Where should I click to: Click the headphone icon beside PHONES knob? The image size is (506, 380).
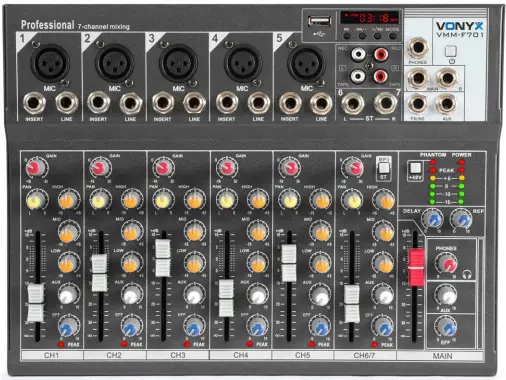coord(467,275)
